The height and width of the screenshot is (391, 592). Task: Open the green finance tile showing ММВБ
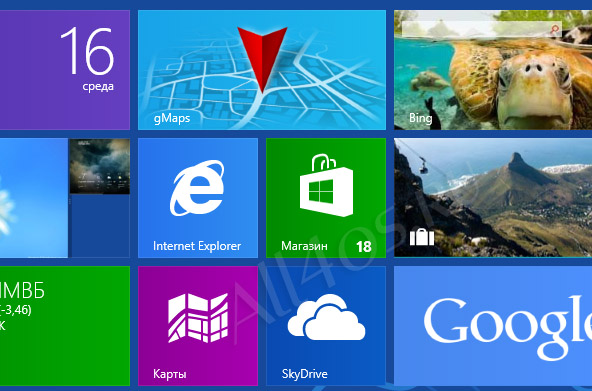pyautogui.click(x=65, y=326)
